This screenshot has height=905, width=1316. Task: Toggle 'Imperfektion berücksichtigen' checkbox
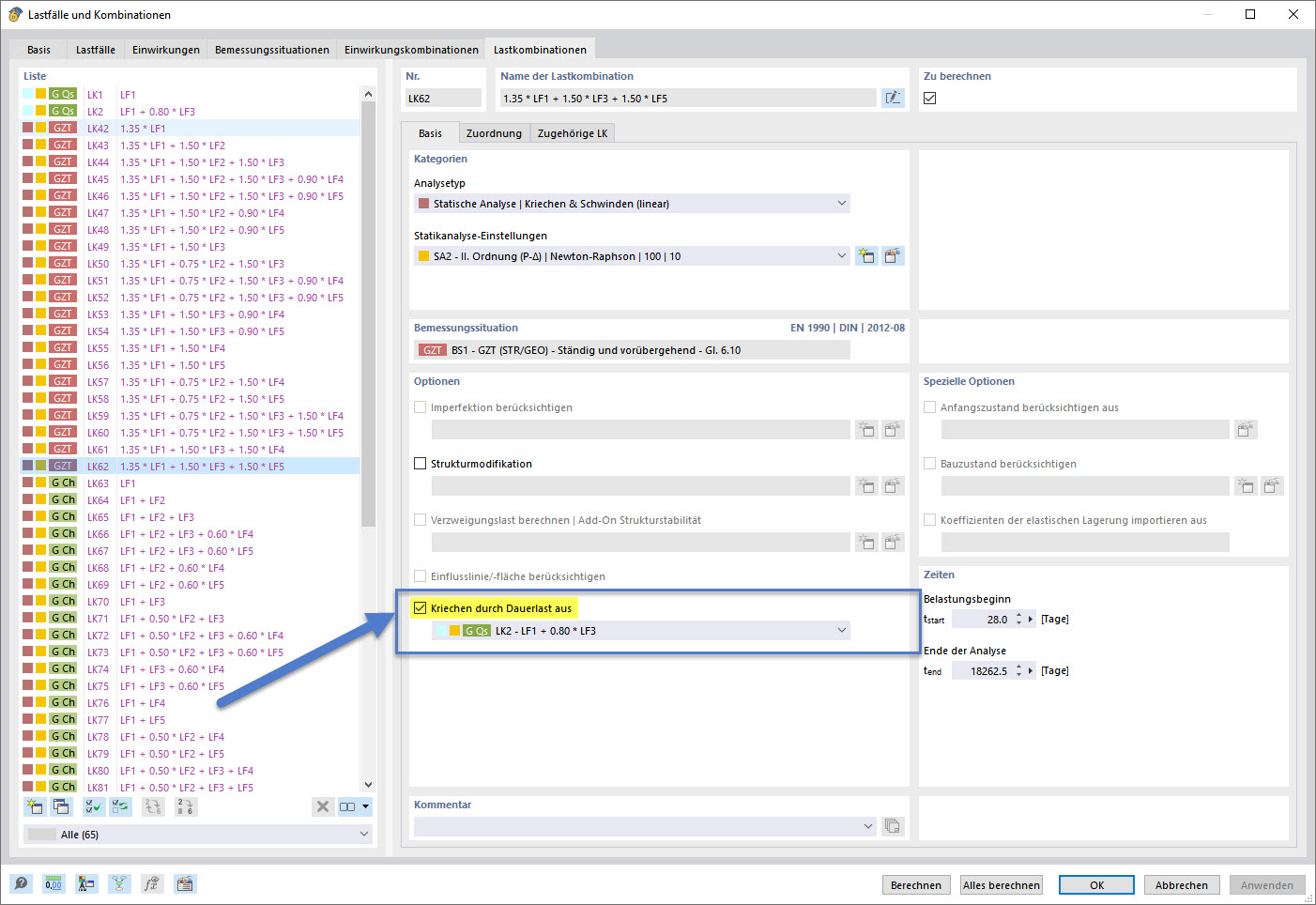coord(421,407)
